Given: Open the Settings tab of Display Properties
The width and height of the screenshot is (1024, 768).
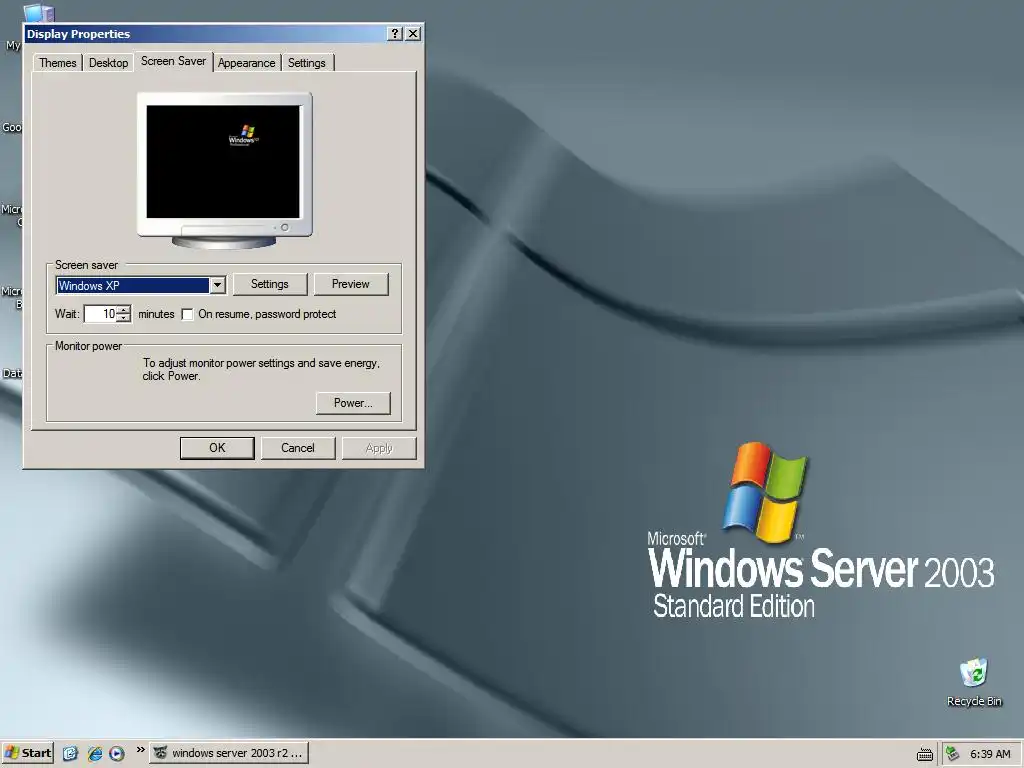Looking at the screenshot, I should click(306, 63).
